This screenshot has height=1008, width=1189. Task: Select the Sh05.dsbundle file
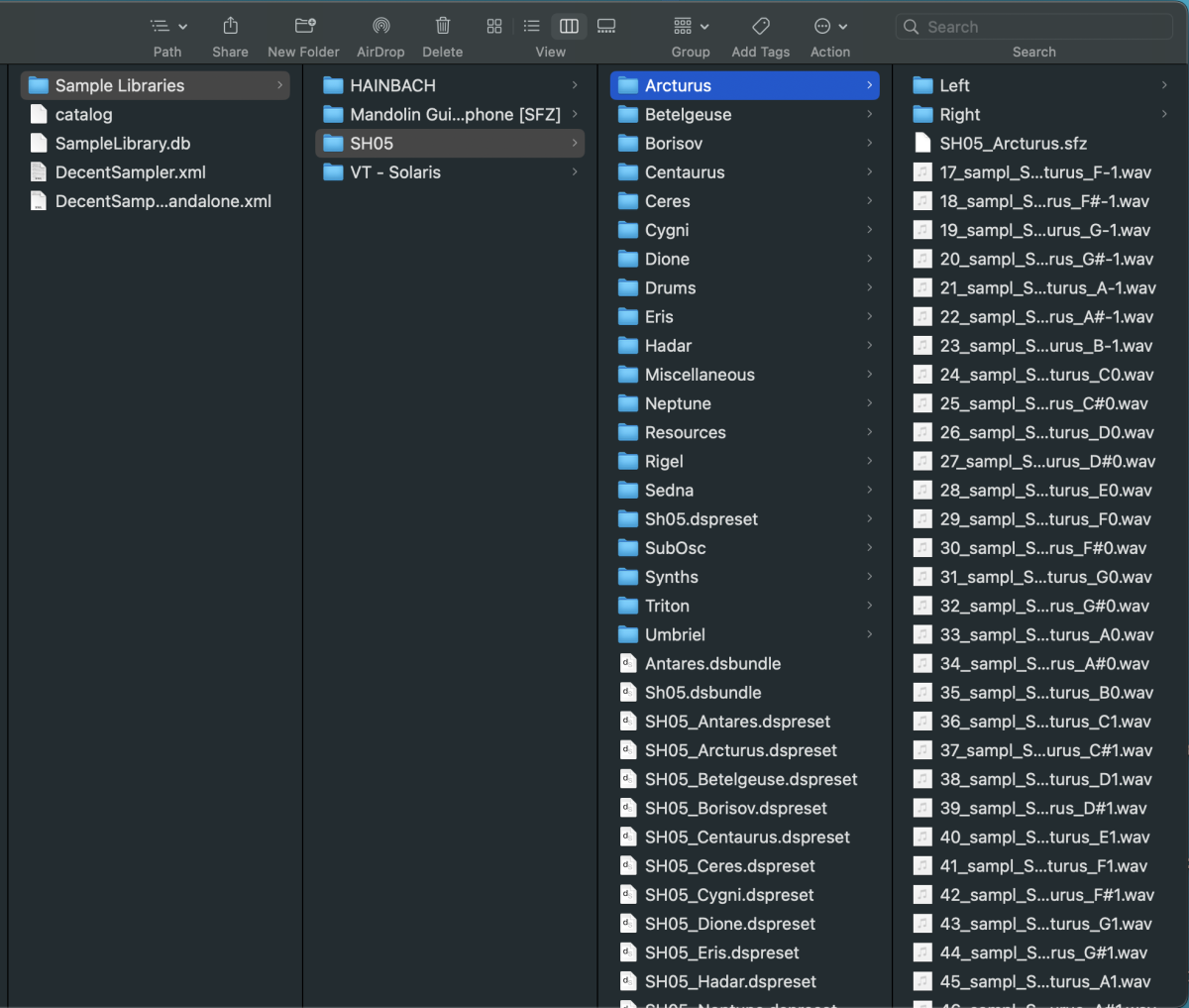coord(745,693)
